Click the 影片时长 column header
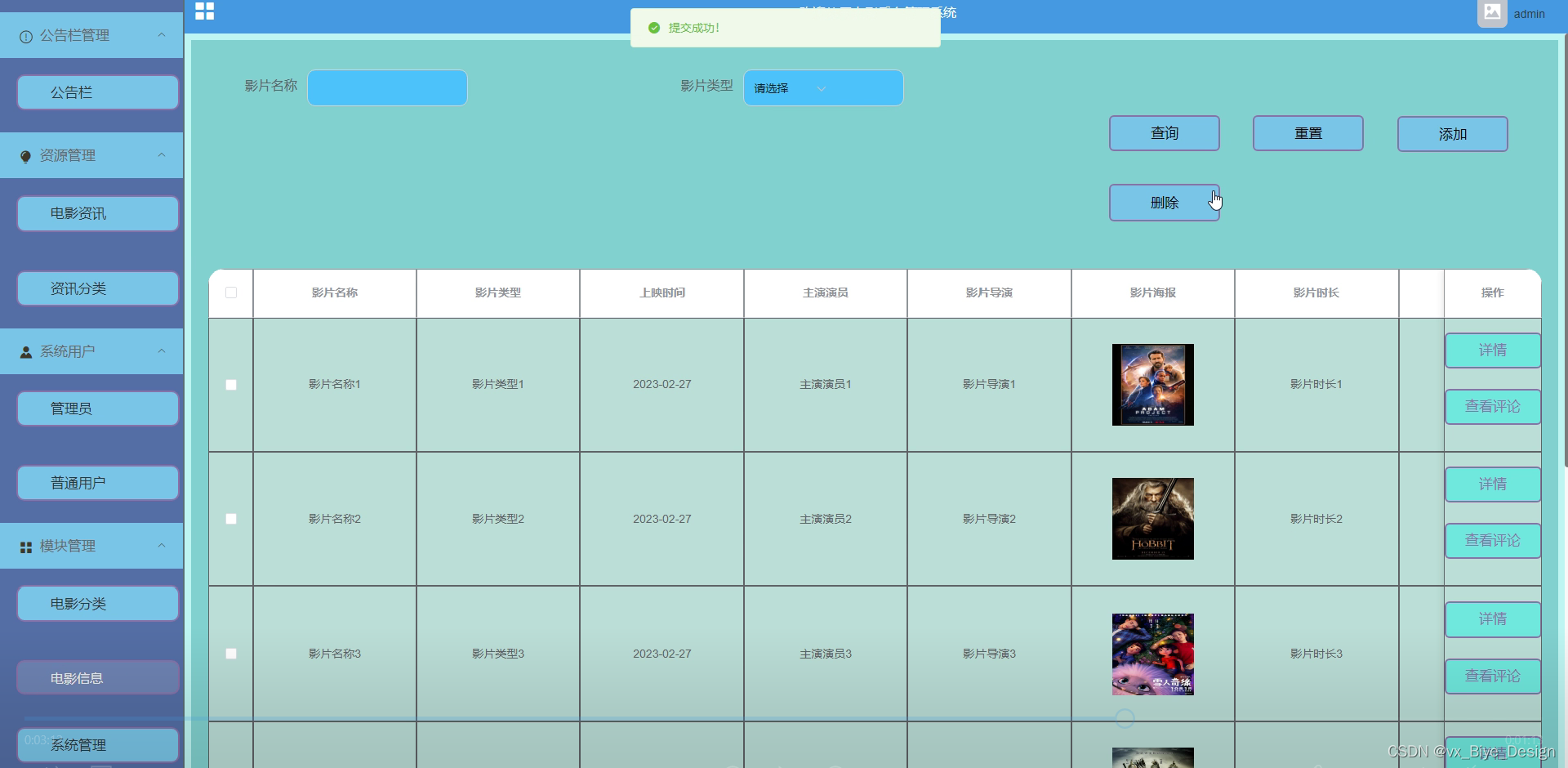Screen dimensions: 1568x768 pos(1316,292)
